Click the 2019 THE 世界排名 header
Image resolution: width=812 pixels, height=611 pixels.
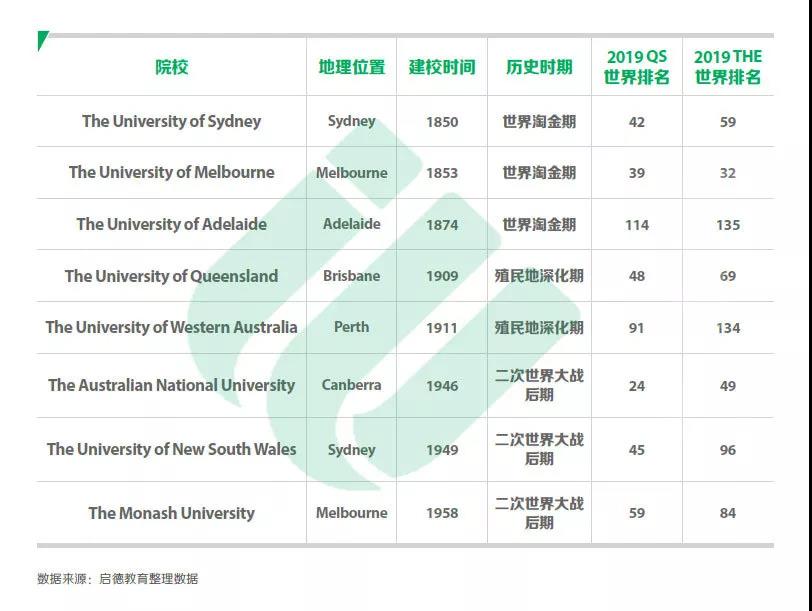point(727,67)
